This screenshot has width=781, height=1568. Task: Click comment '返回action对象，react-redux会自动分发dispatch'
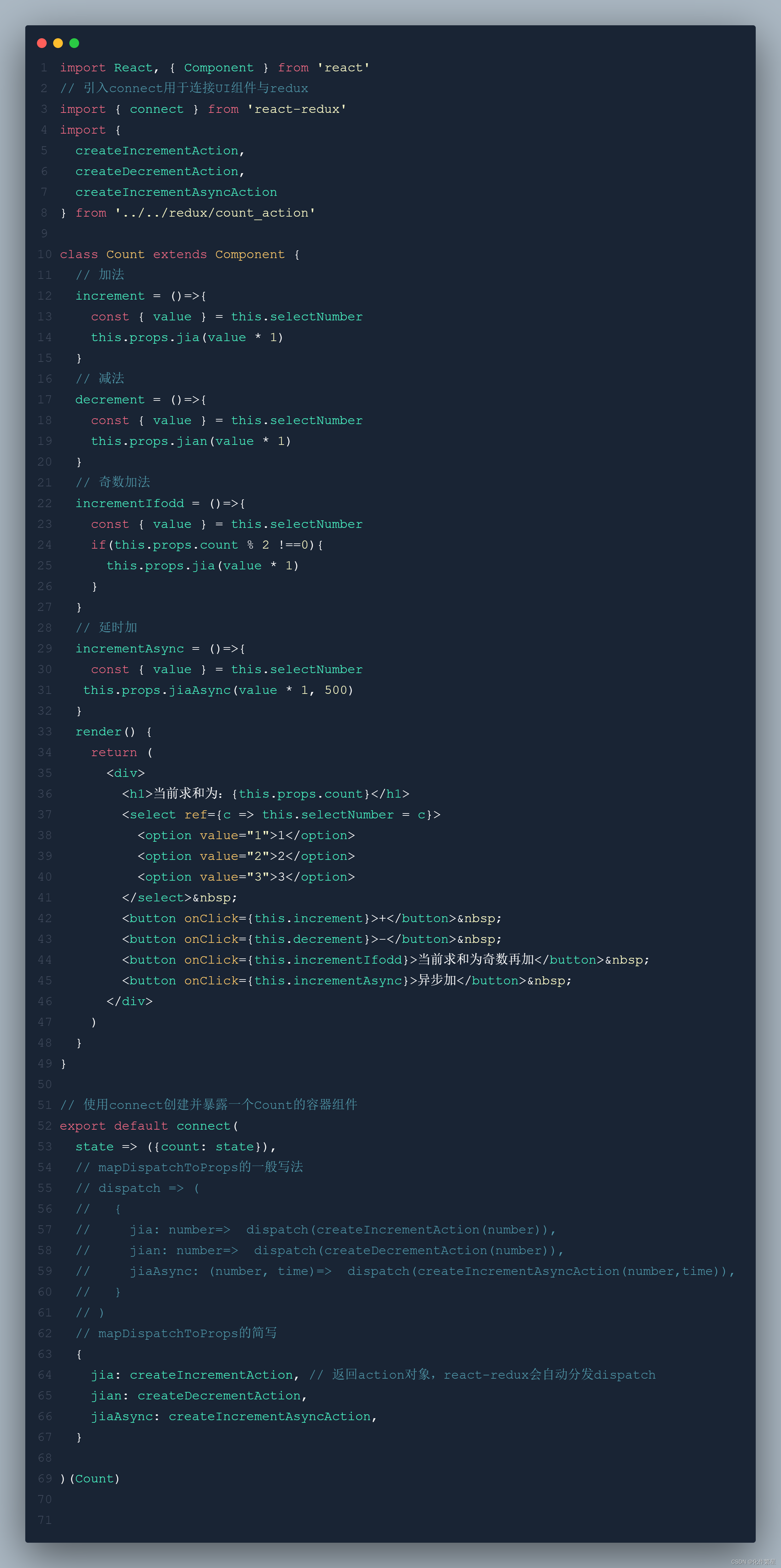point(494,1374)
